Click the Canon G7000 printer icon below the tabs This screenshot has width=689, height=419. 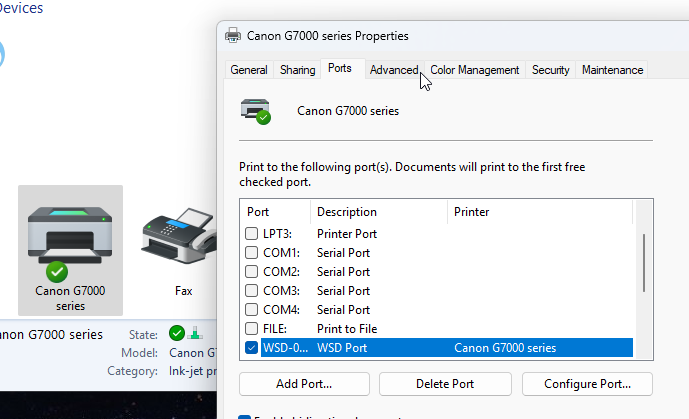point(256,112)
